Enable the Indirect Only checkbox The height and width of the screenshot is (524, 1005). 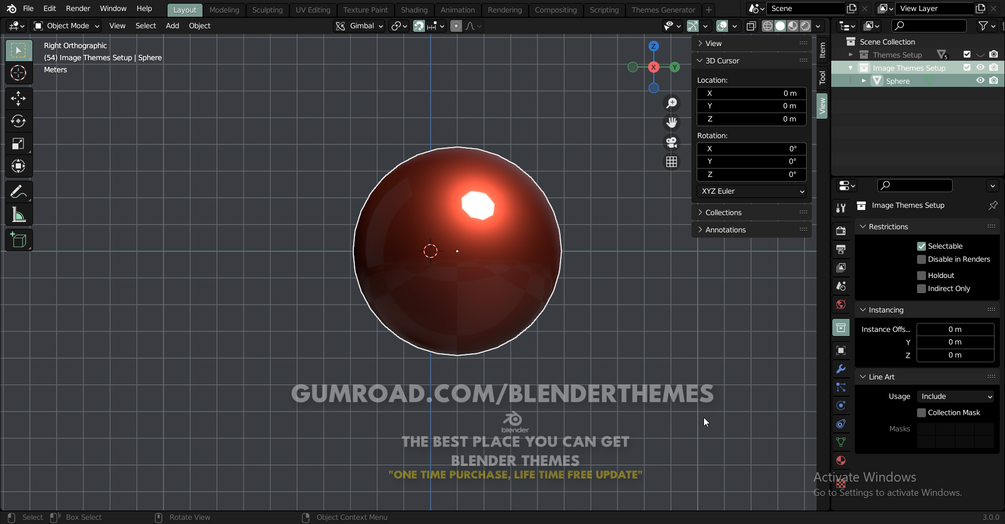922,289
